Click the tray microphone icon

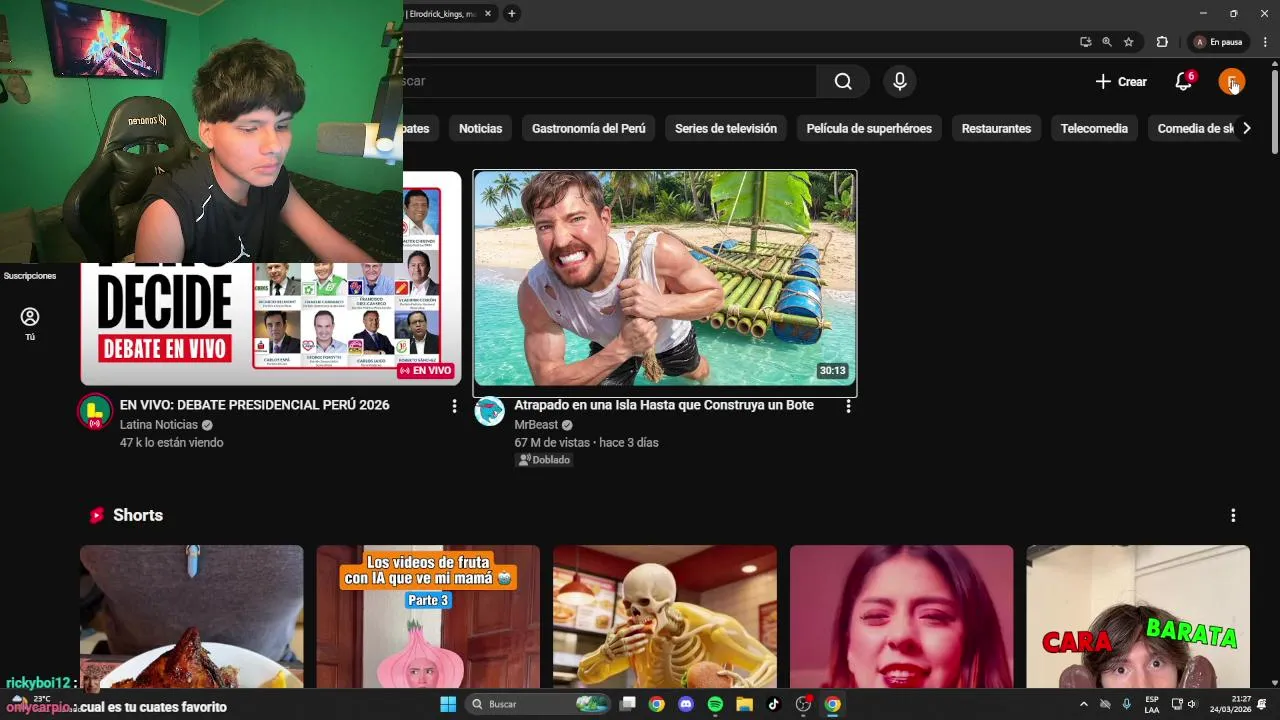(x=1127, y=704)
